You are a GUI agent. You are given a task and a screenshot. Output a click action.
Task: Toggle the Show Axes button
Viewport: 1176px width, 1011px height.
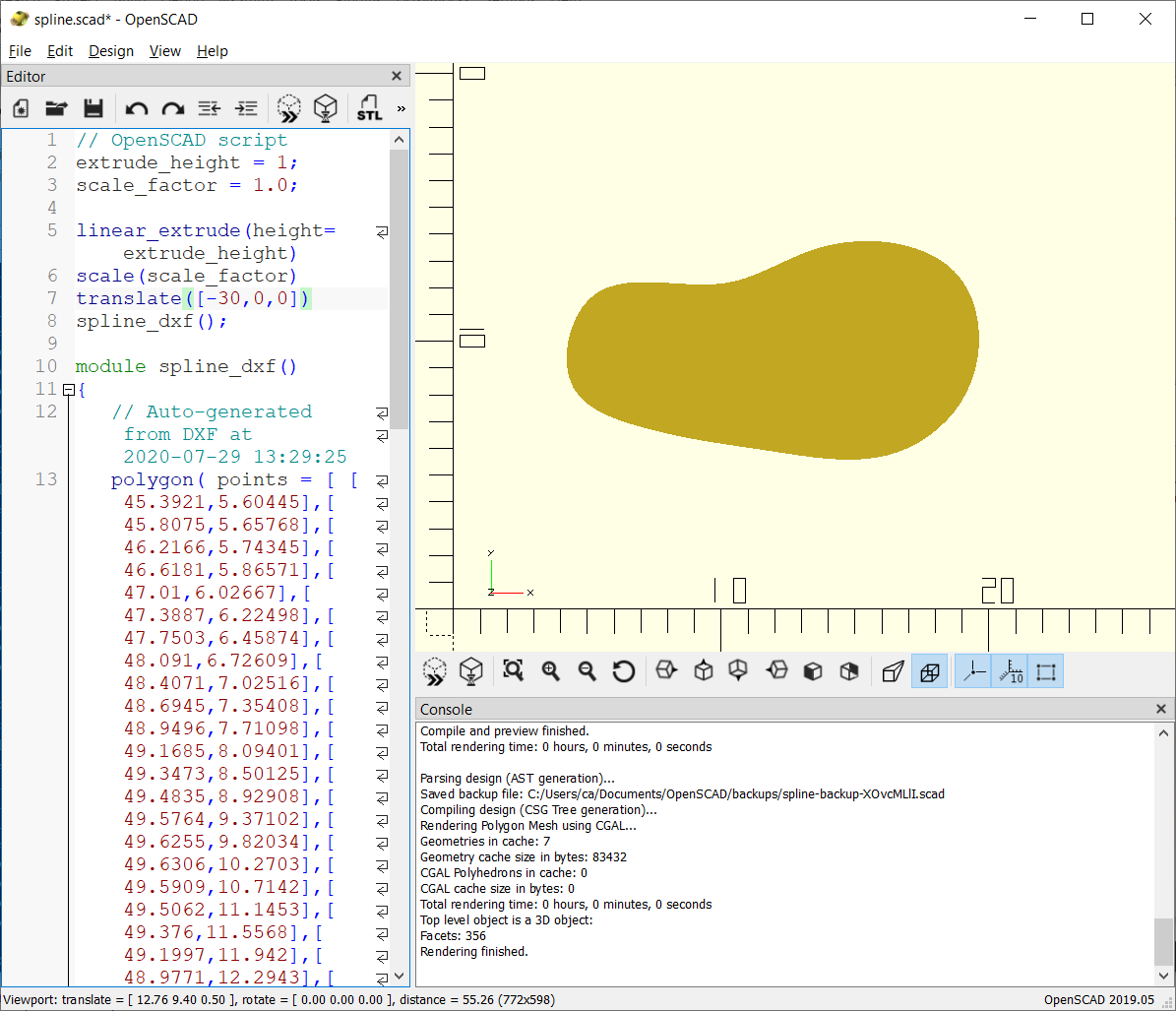point(972,671)
